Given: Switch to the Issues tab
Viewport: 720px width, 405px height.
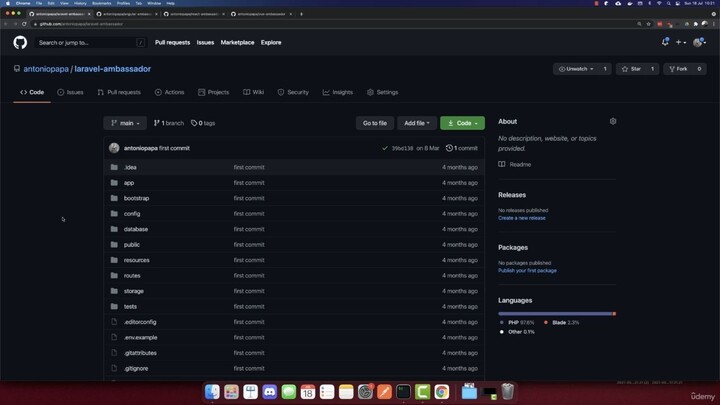Looking at the screenshot, I should pos(70,92).
